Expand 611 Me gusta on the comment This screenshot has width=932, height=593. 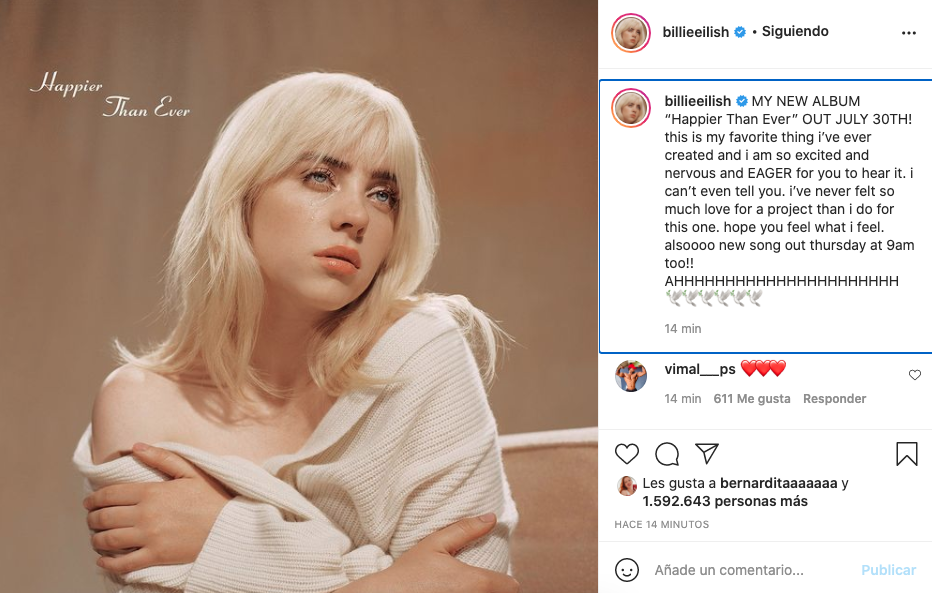point(751,398)
